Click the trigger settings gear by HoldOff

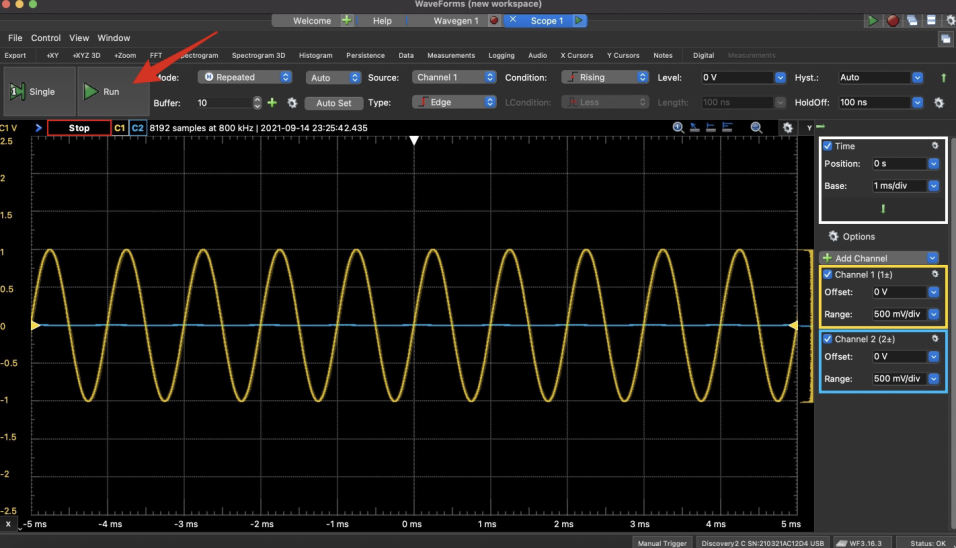click(939, 103)
